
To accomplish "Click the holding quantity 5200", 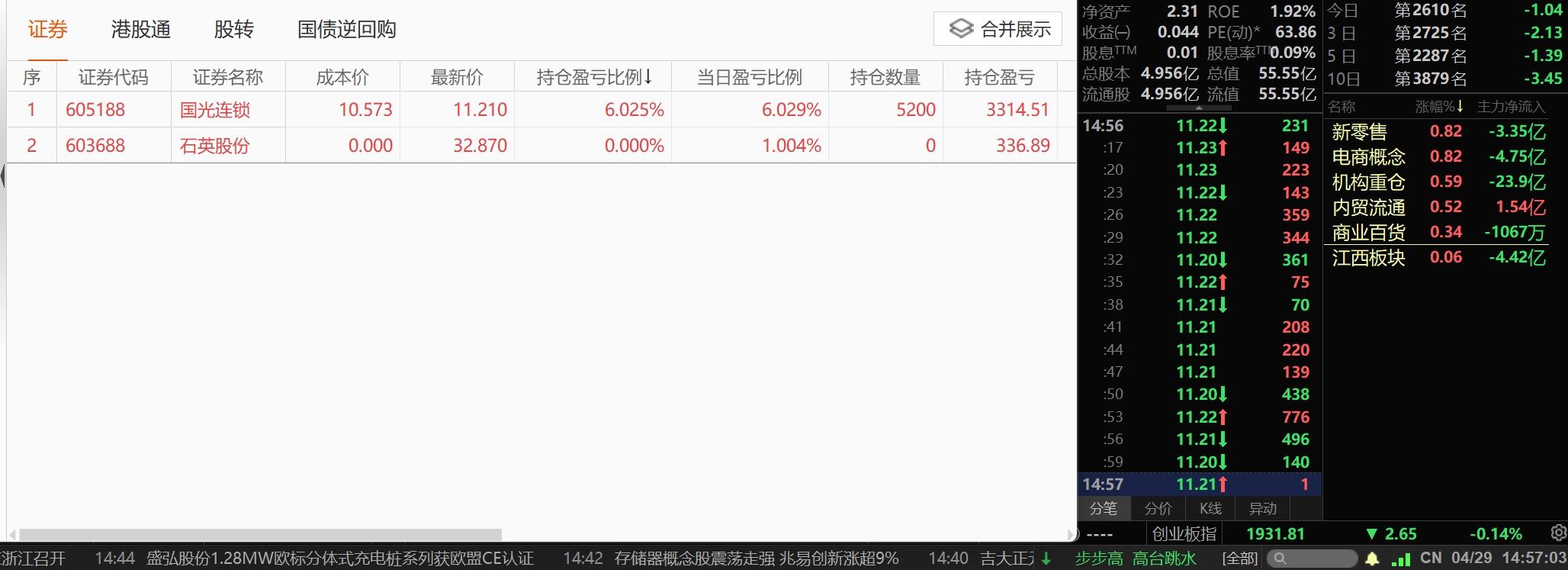I will 916,110.
